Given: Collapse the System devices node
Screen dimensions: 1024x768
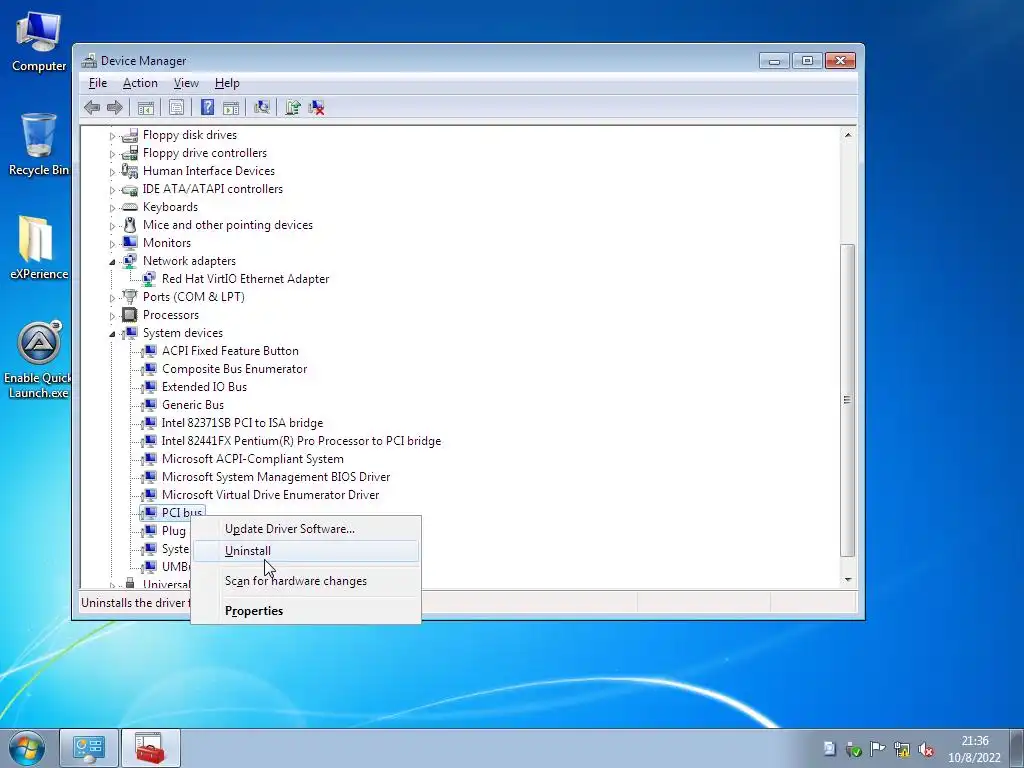Looking at the screenshot, I should point(112,334).
